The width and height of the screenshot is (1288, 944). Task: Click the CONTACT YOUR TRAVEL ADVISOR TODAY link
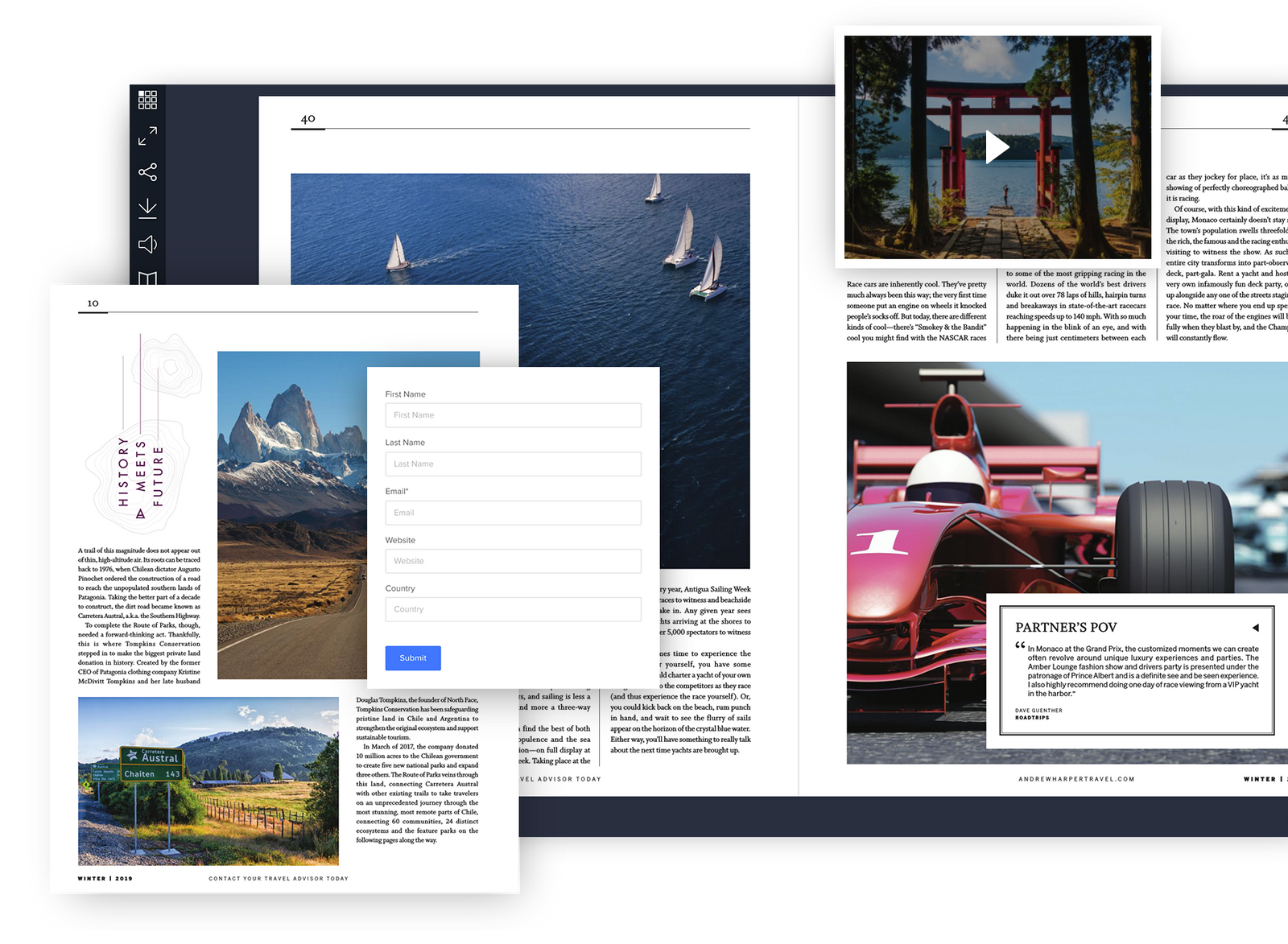point(278,879)
